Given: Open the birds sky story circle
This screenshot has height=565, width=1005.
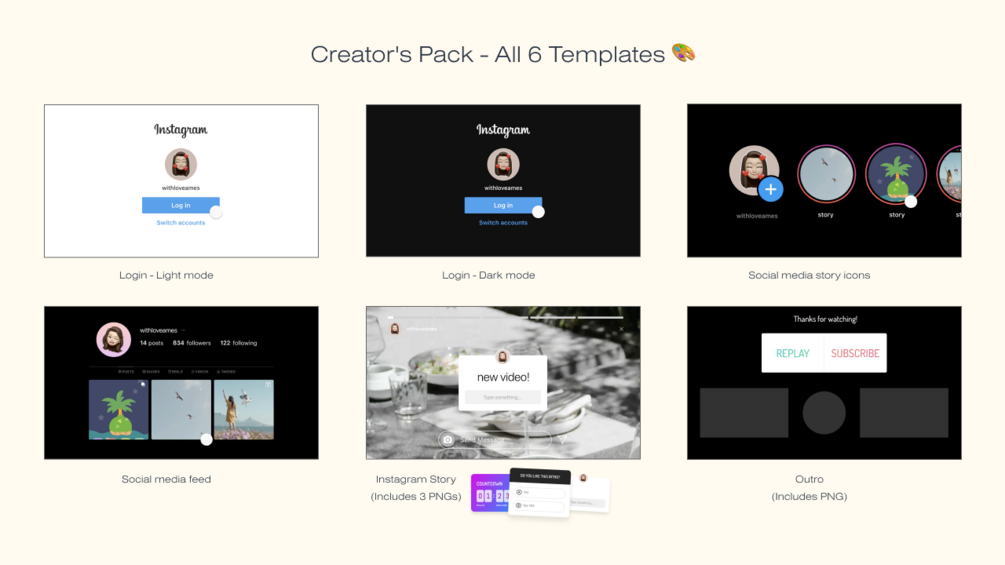Looking at the screenshot, I should [826, 174].
